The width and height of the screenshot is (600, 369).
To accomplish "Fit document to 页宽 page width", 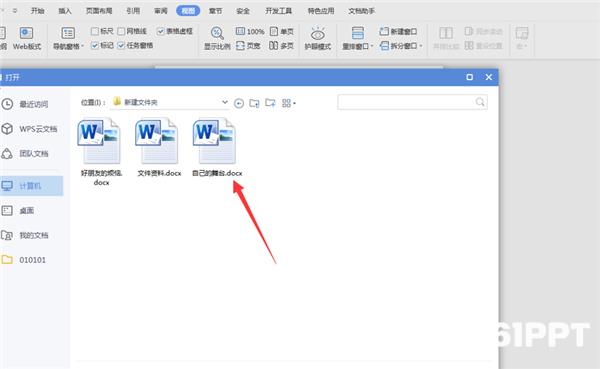I will click(x=248, y=46).
